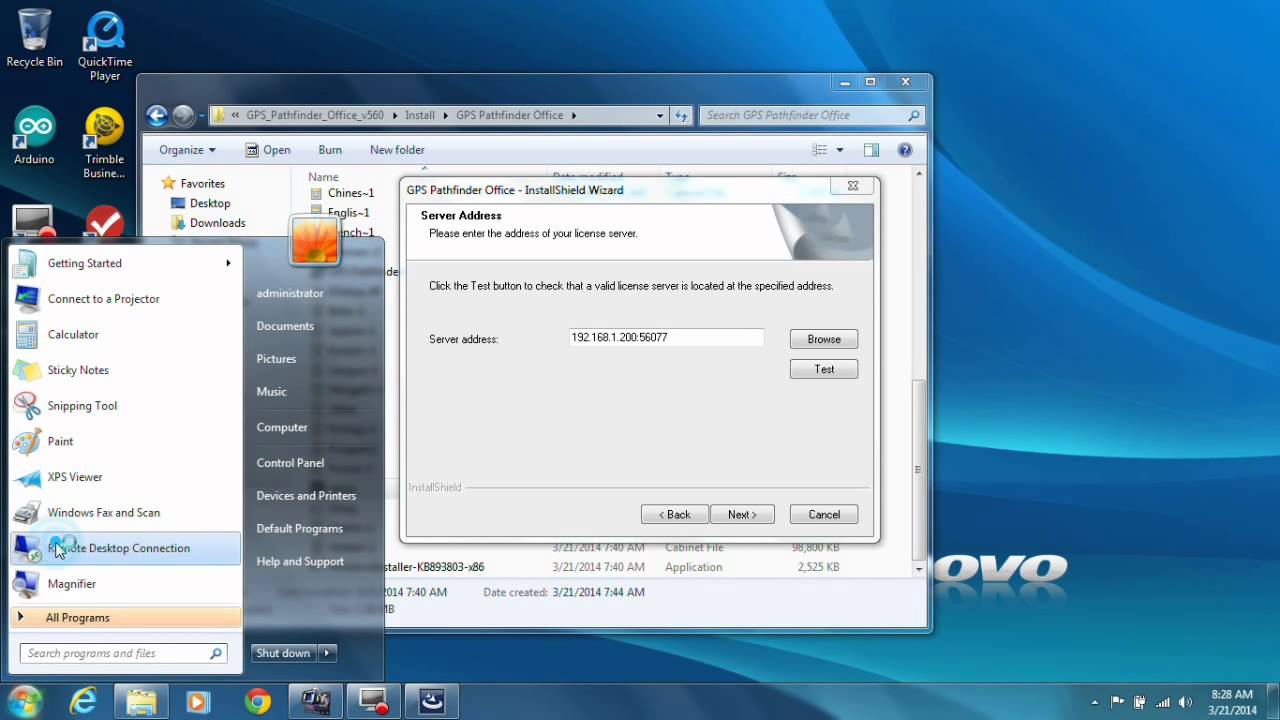The width and height of the screenshot is (1280, 720).
Task: Open Google Chrome from taskbar
Action: tap(257, 701)
